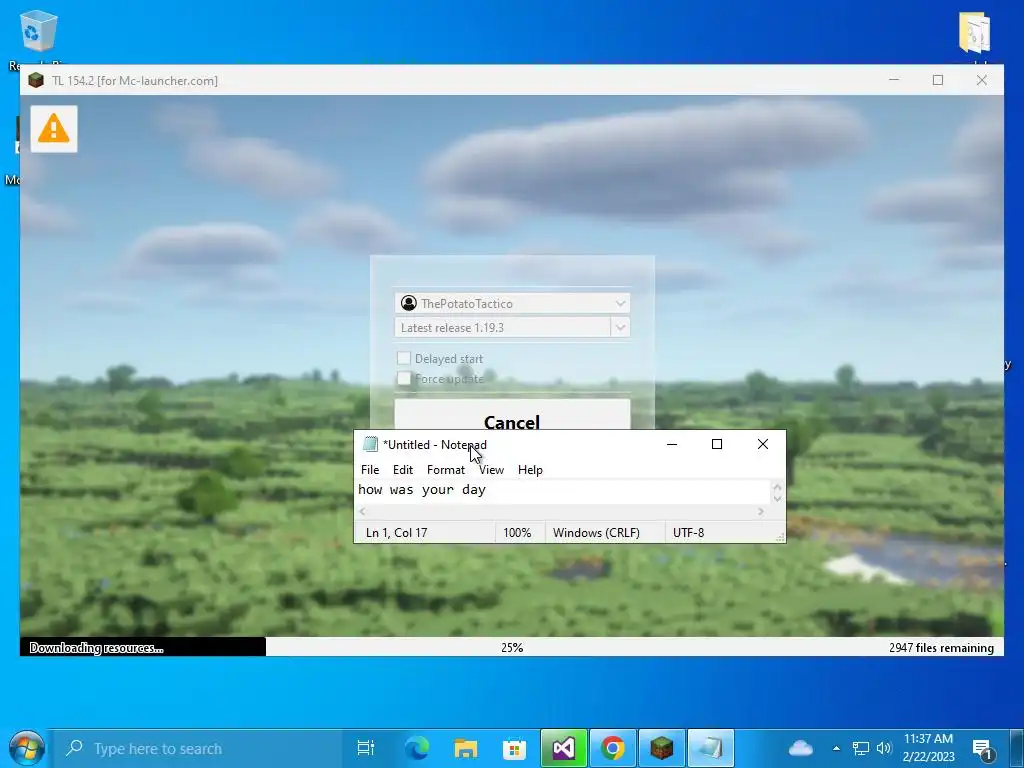
Task: Click Notepad horizontal scrollbar right arrow
Action: click(761, 511)
